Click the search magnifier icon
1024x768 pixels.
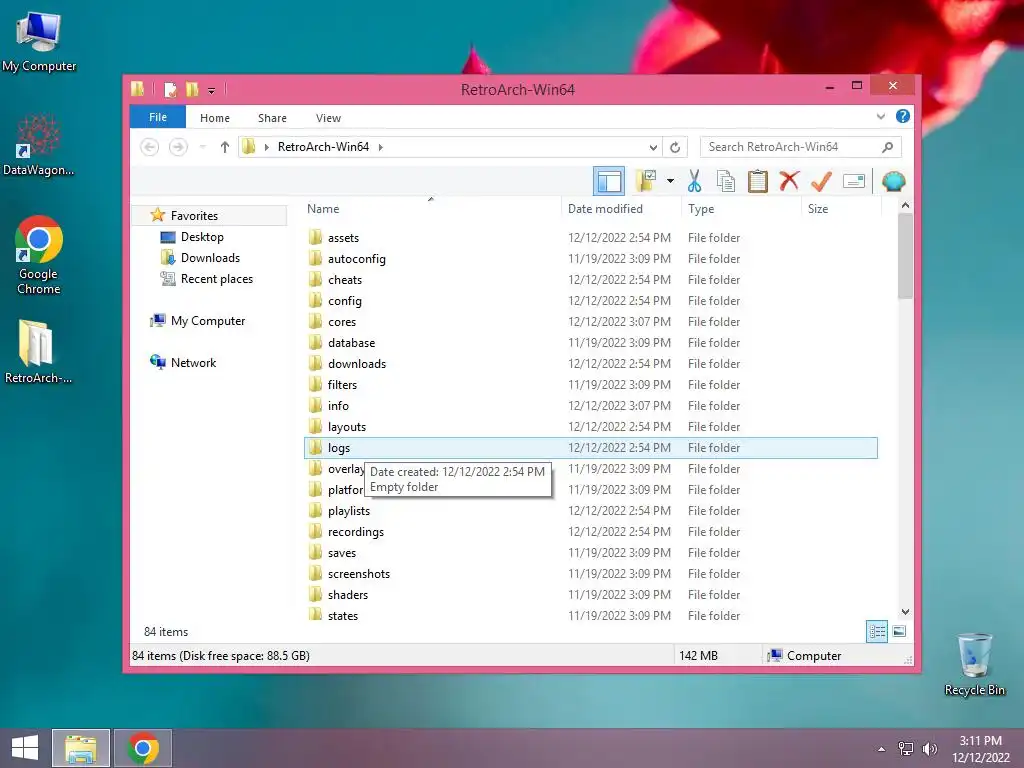[x=887, y=147]
